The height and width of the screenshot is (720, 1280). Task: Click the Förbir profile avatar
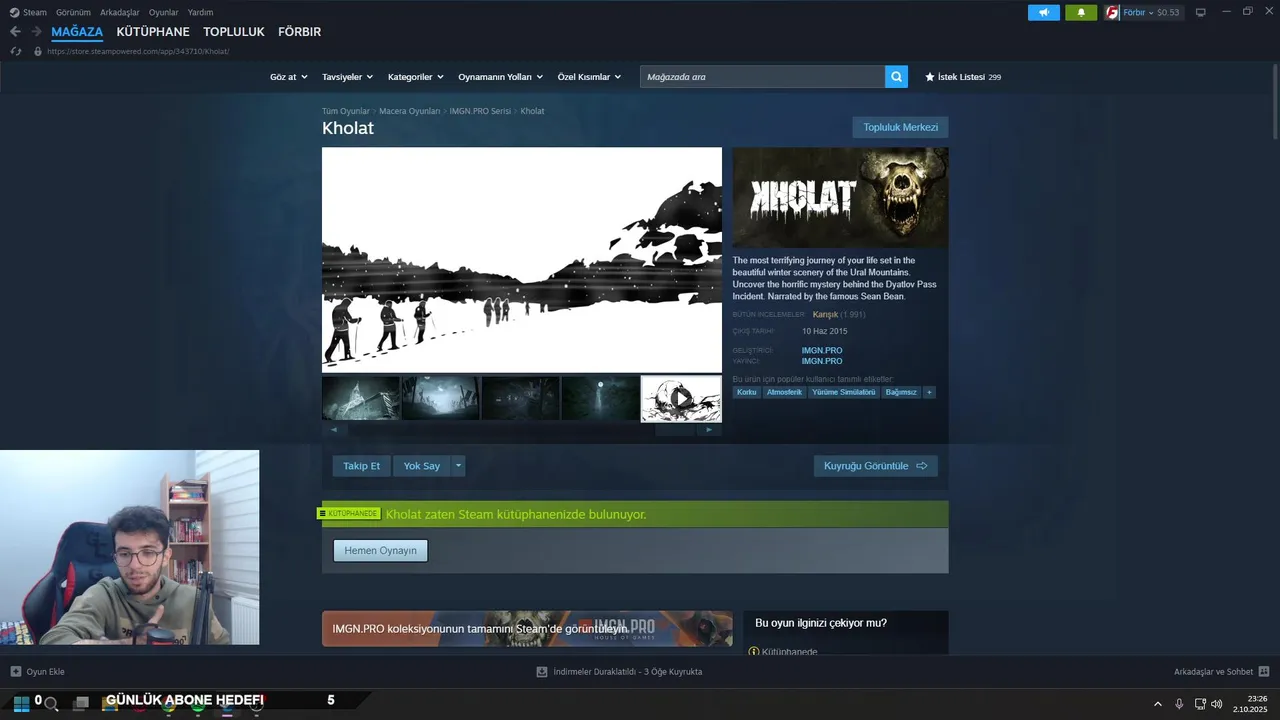(x=1112, y=13)
